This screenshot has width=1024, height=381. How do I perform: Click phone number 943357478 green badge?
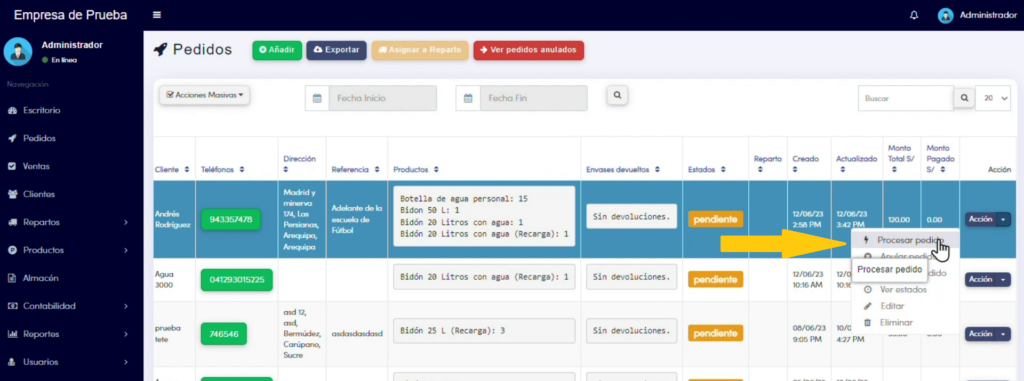pos(231,220)
